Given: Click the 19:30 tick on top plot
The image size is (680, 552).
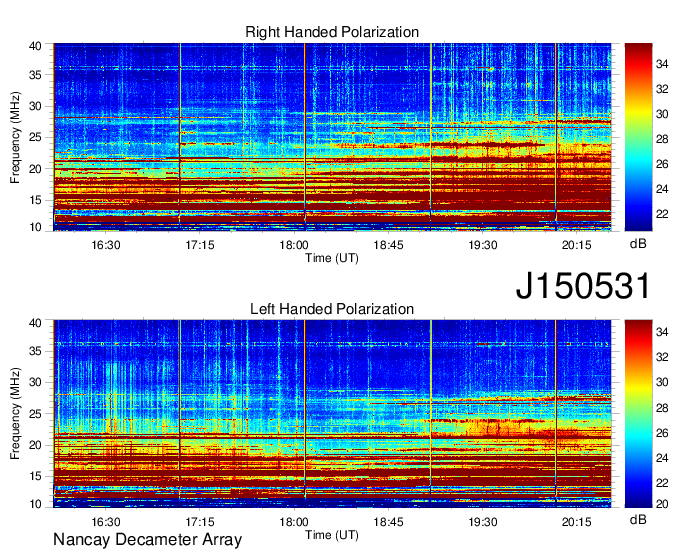Looking at the screenshot, I should [482, 245].
